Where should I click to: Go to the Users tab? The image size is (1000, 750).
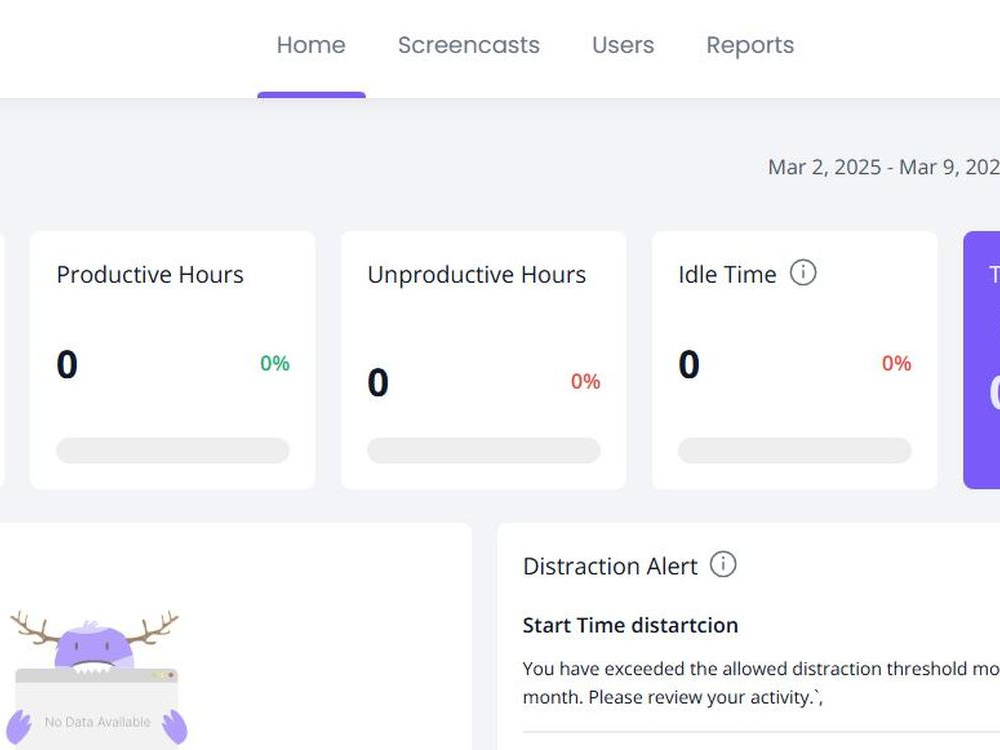(x=623, y=45)
